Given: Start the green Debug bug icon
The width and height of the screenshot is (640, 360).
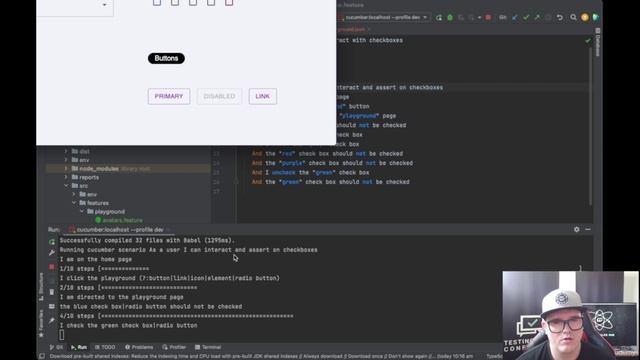Looking at the screenshot, I should coord(450,18).
